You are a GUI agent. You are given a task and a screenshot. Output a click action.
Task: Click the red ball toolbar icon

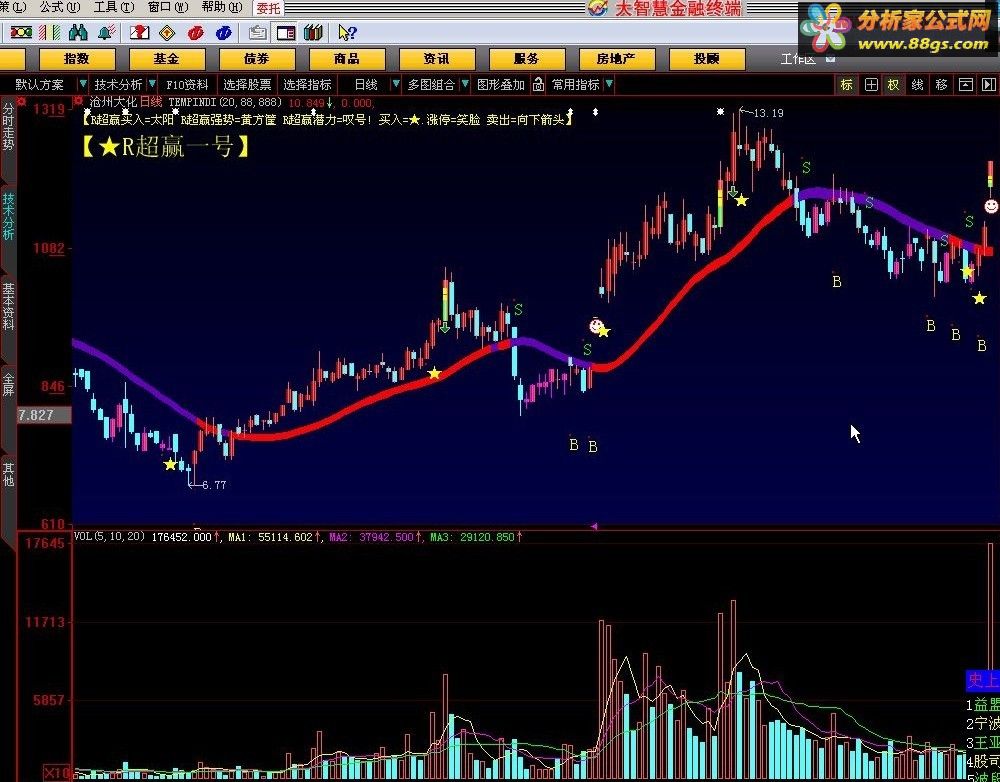195,32
